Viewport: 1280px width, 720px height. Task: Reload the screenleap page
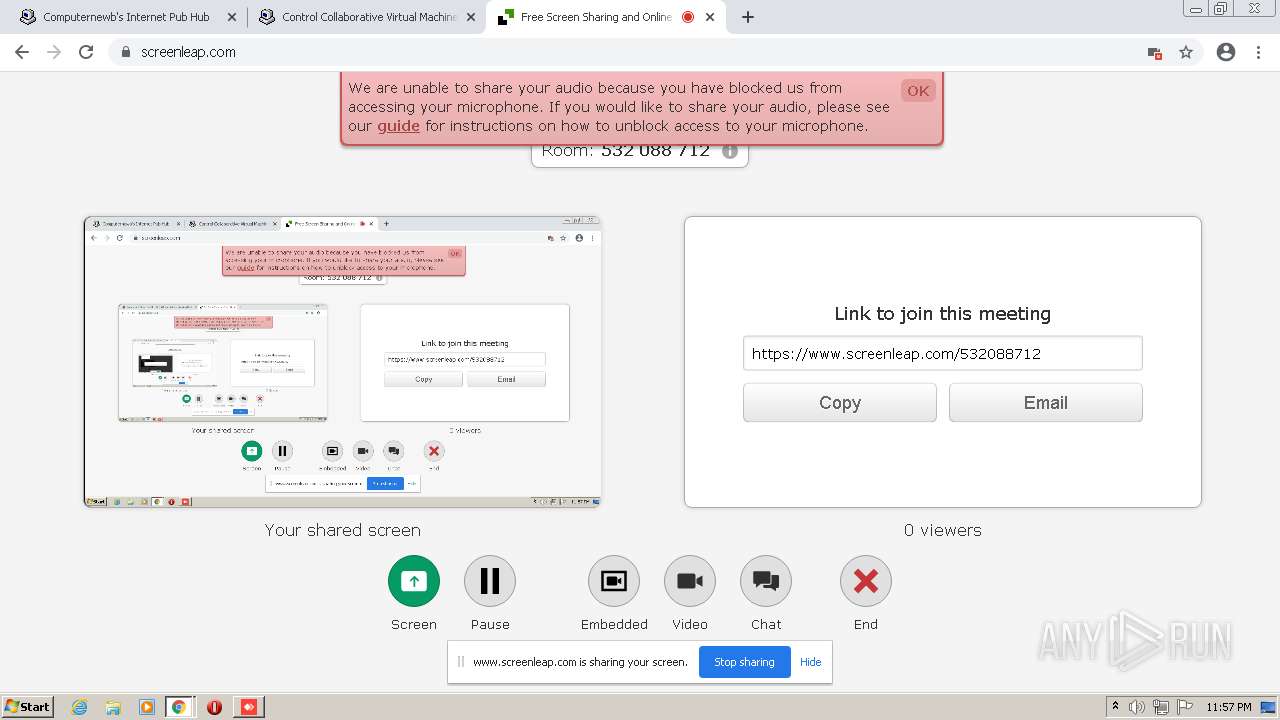tap(86, 52)
